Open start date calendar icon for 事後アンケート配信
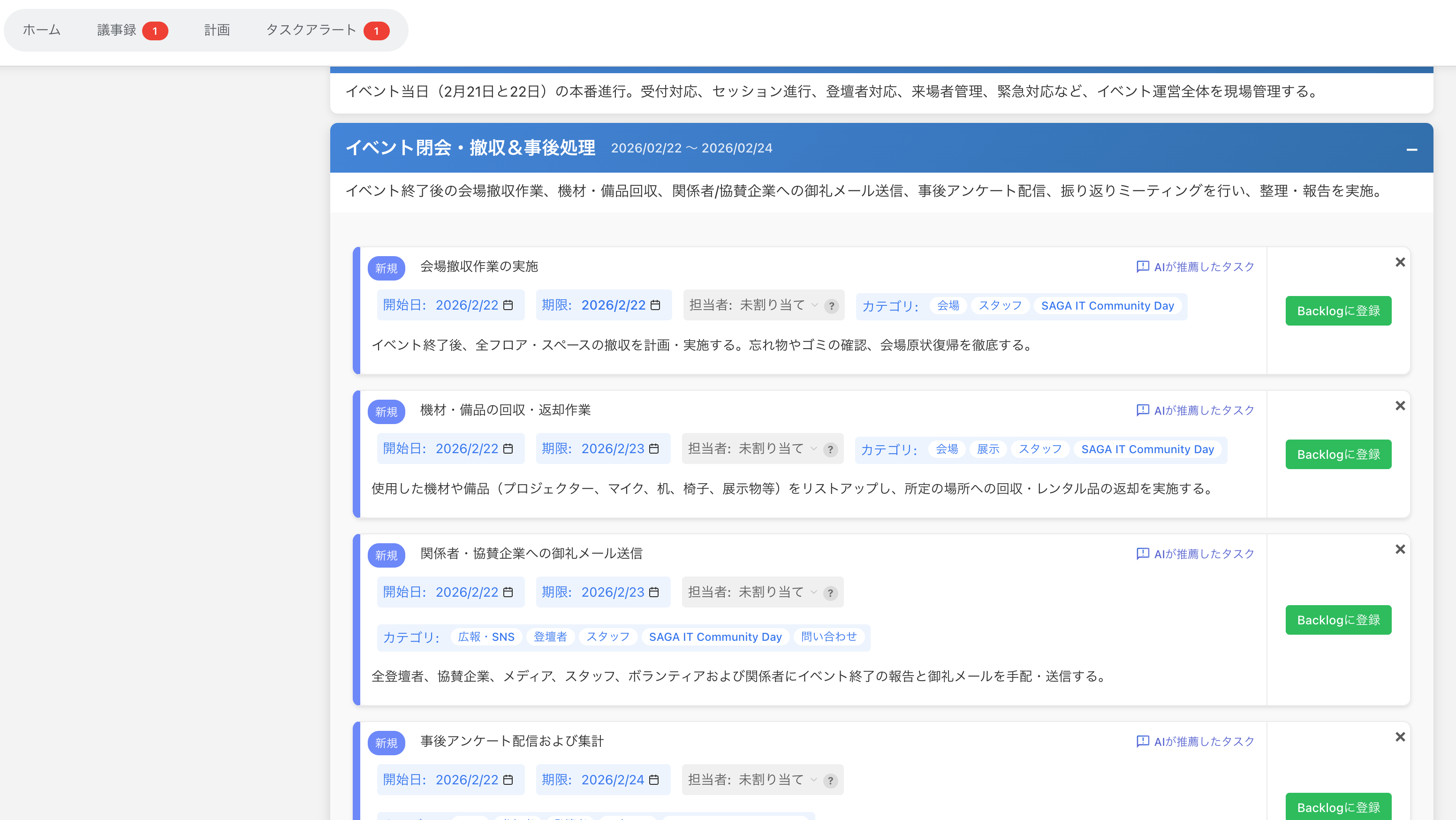Screen dimensions: 1456x820 (508, 780)
